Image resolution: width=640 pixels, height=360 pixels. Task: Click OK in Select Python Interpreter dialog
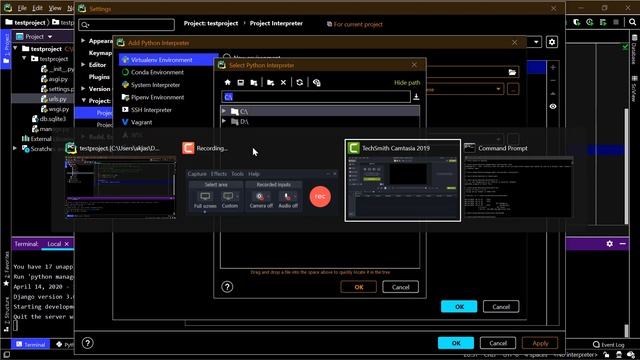tap(358, 287)
